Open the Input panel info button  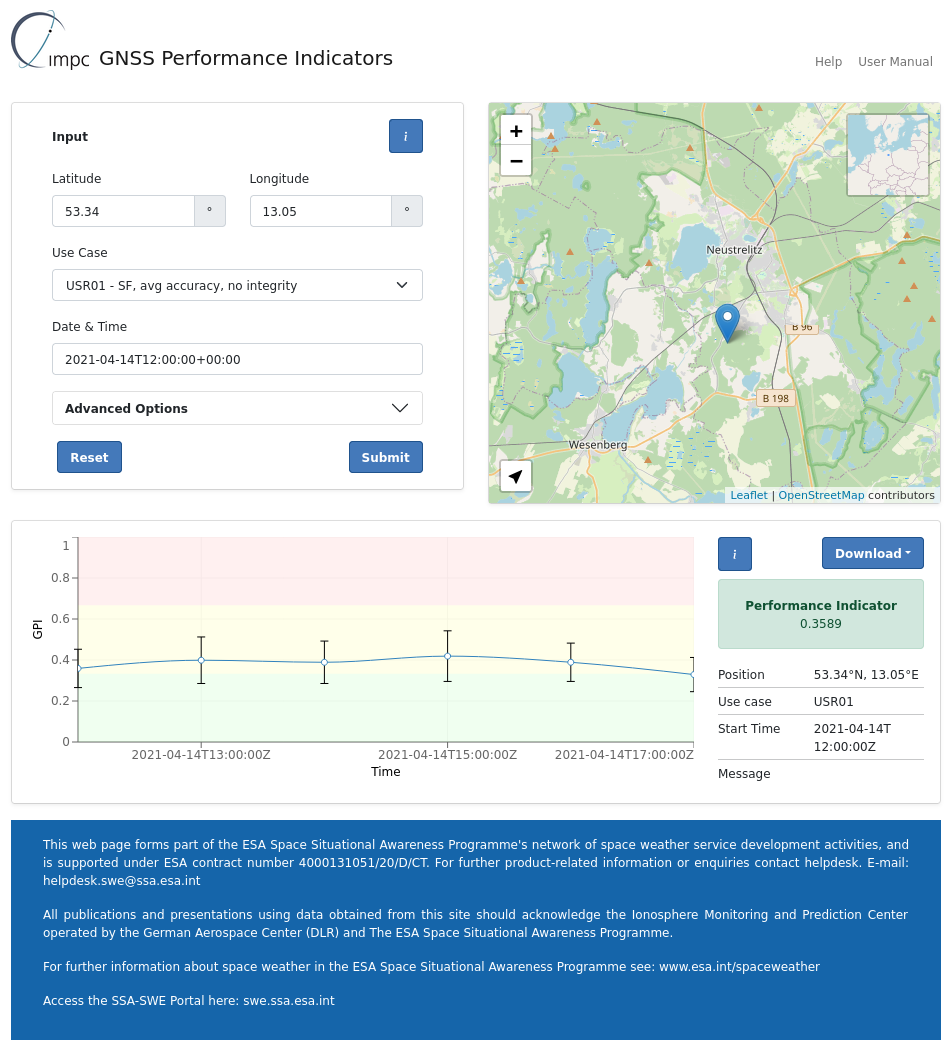coord(405,136)
